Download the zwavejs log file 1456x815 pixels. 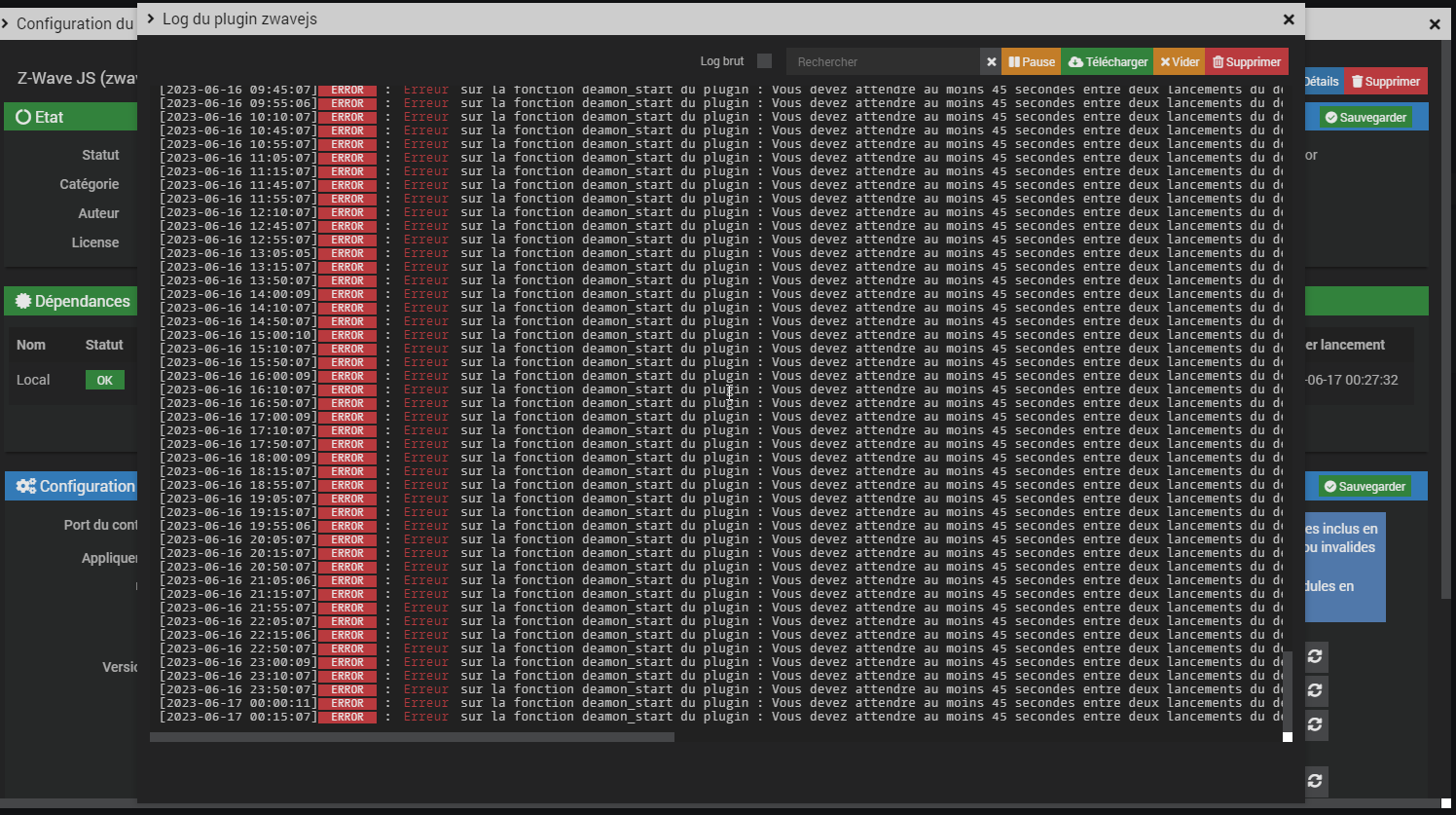tap(1108, 61)
